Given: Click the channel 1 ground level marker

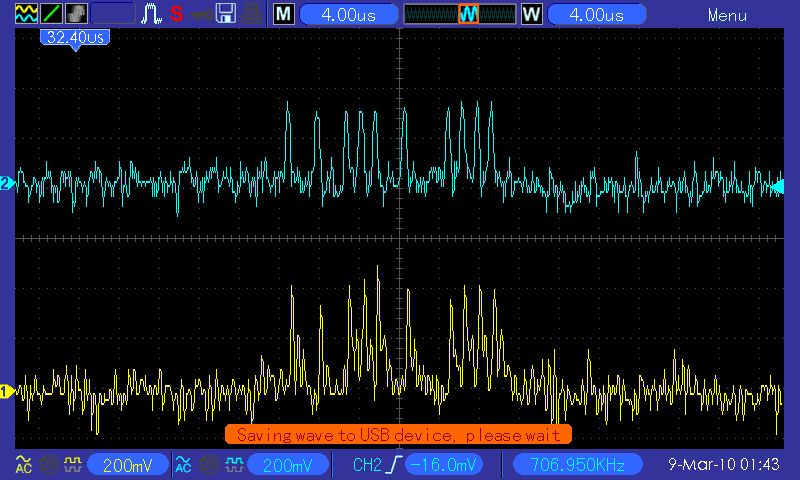Looking at the screenshot, I should coord(7,392).
